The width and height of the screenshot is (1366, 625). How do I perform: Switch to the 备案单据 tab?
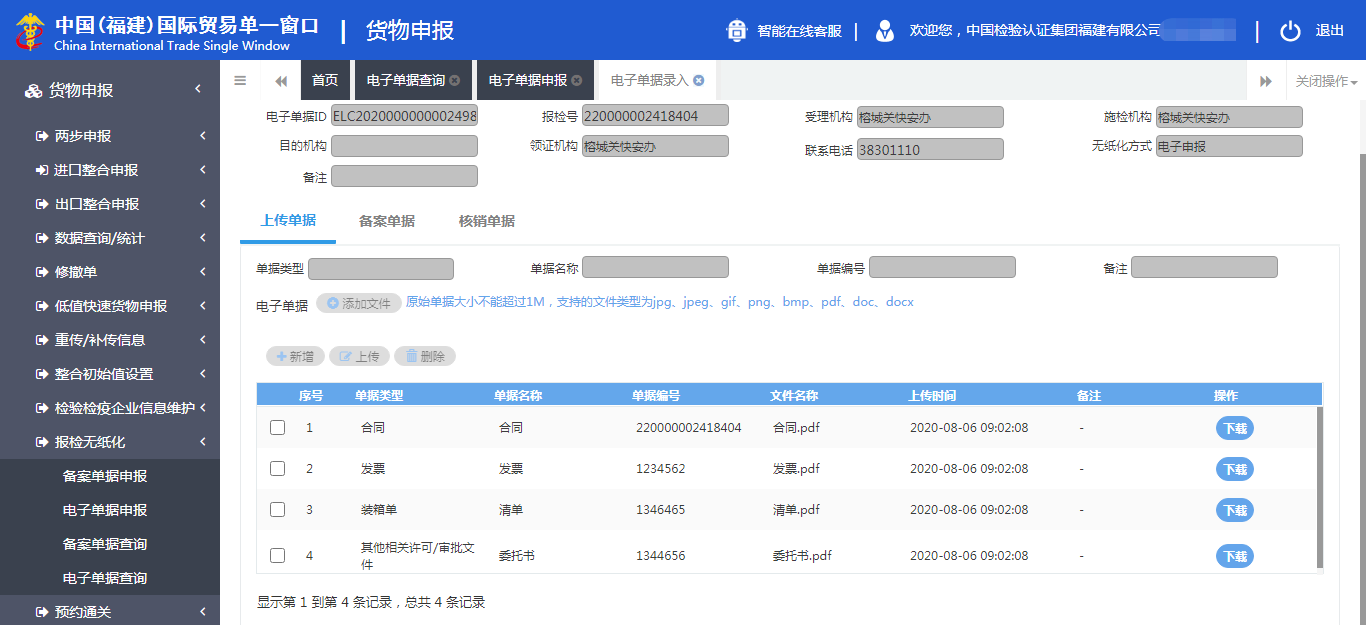click(387, 221)
